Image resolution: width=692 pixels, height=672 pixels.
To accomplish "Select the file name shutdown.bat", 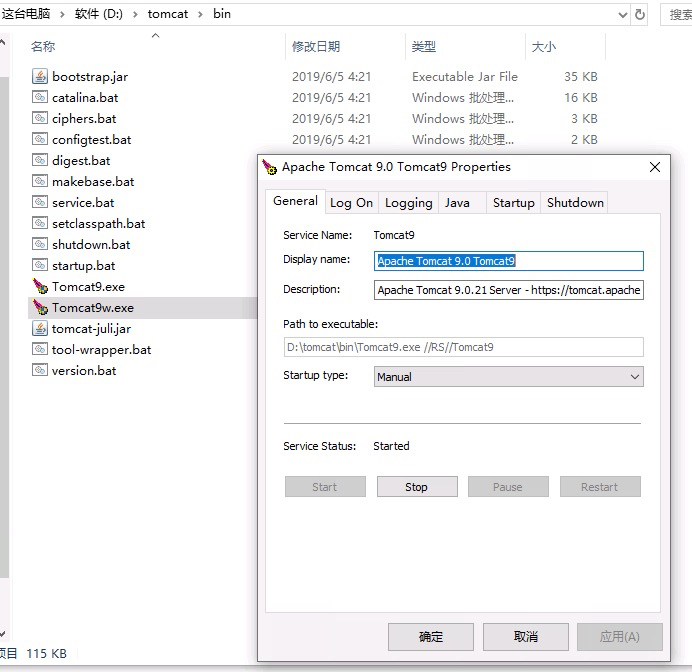I will (91, 244).
